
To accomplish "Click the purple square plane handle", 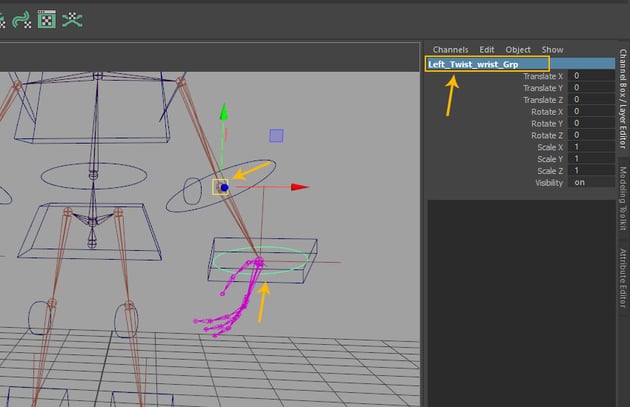I will point(276,135).
